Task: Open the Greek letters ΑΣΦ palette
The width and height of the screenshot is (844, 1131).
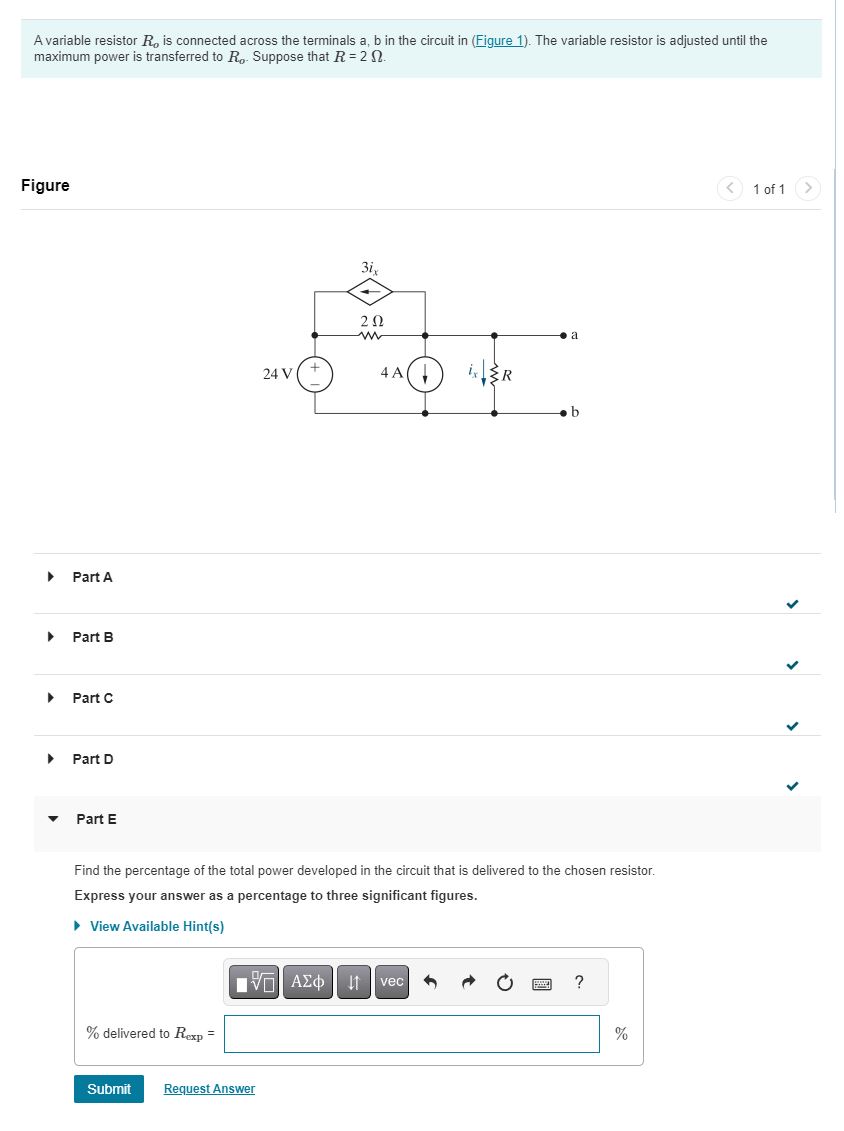Action: (x=306, y=982)
